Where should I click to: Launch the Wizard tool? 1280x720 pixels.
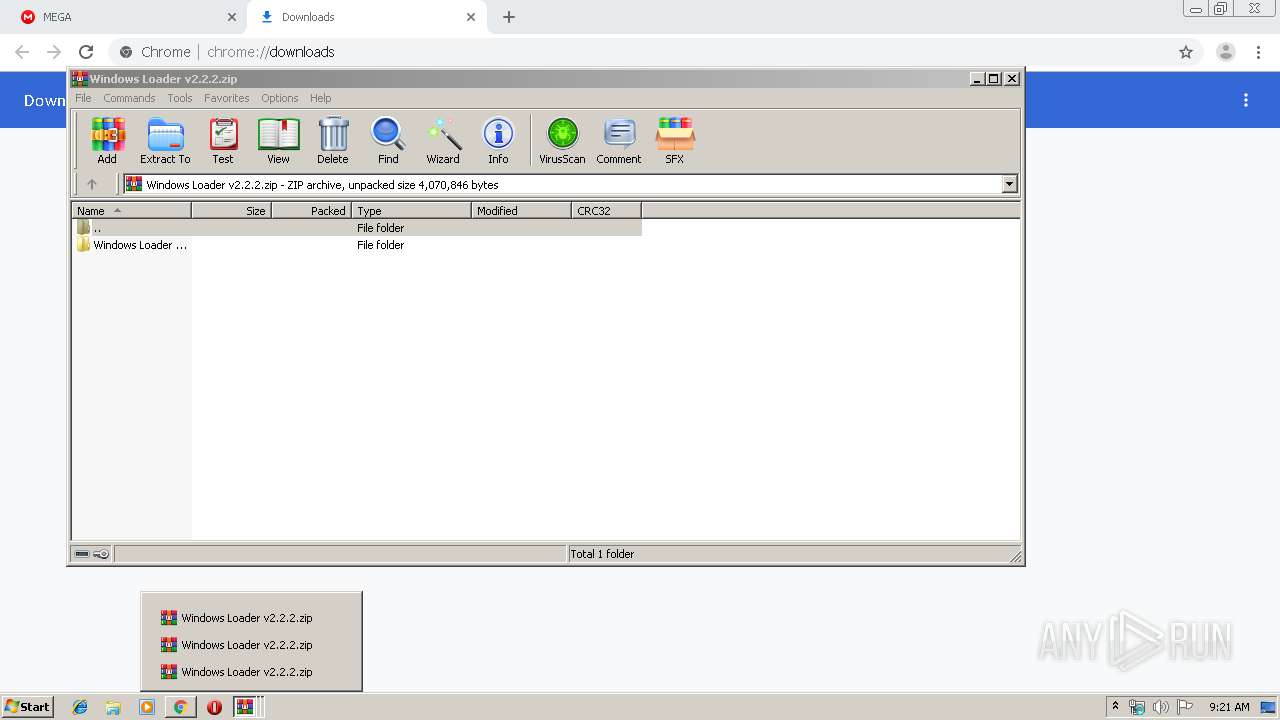pos(443,140)
